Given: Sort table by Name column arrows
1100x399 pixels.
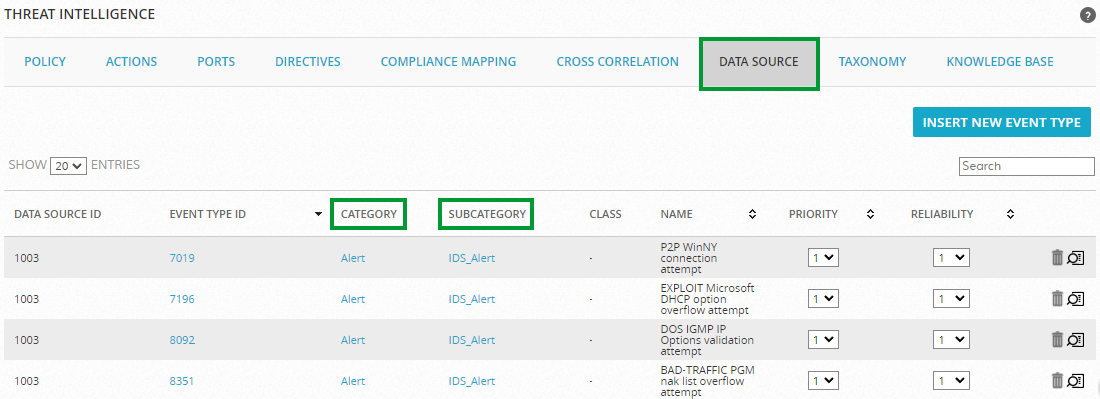Looking at the screenshot, I should [x=752, y=215].
